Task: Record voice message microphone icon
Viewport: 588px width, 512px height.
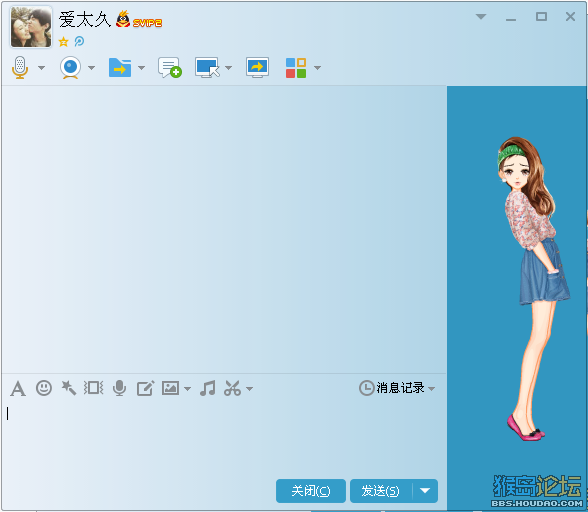Action: click(x=119, y=388)
